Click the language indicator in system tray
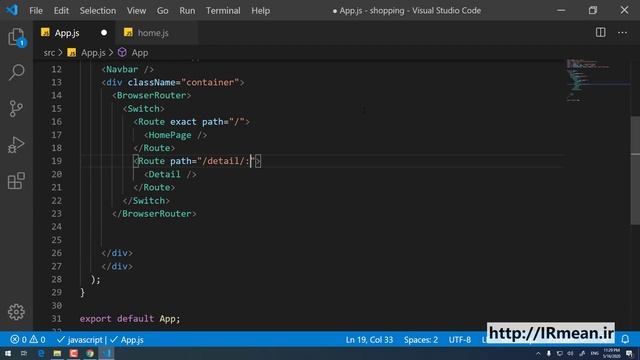This screenshot has height=360, width=640. [595, 353]
